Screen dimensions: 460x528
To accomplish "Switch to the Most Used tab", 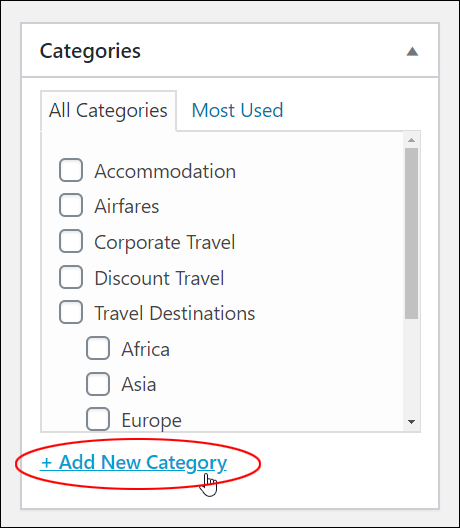I will tap(237, 110).
